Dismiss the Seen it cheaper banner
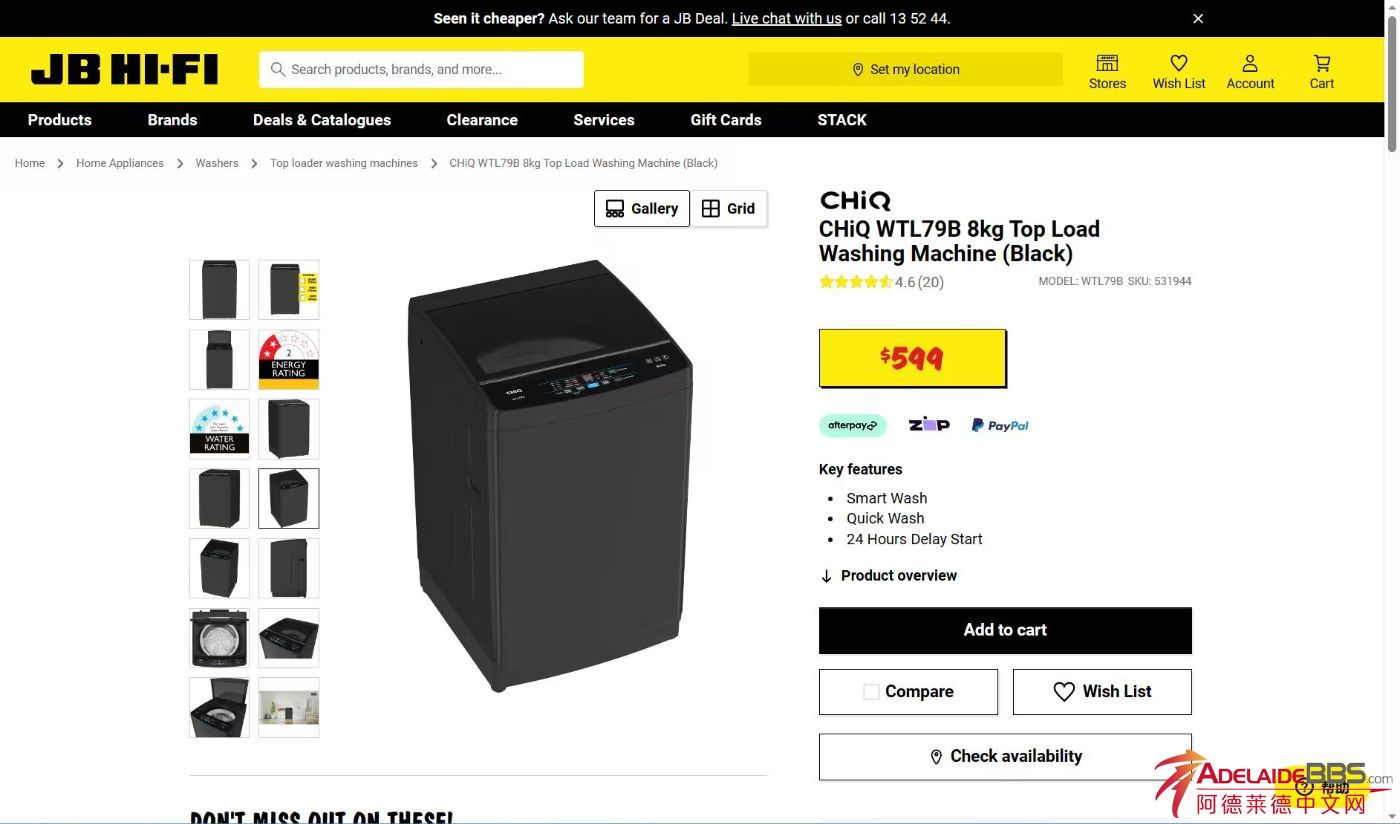1400x824 pixels. pyautogui.click(x=1198, y=18)
